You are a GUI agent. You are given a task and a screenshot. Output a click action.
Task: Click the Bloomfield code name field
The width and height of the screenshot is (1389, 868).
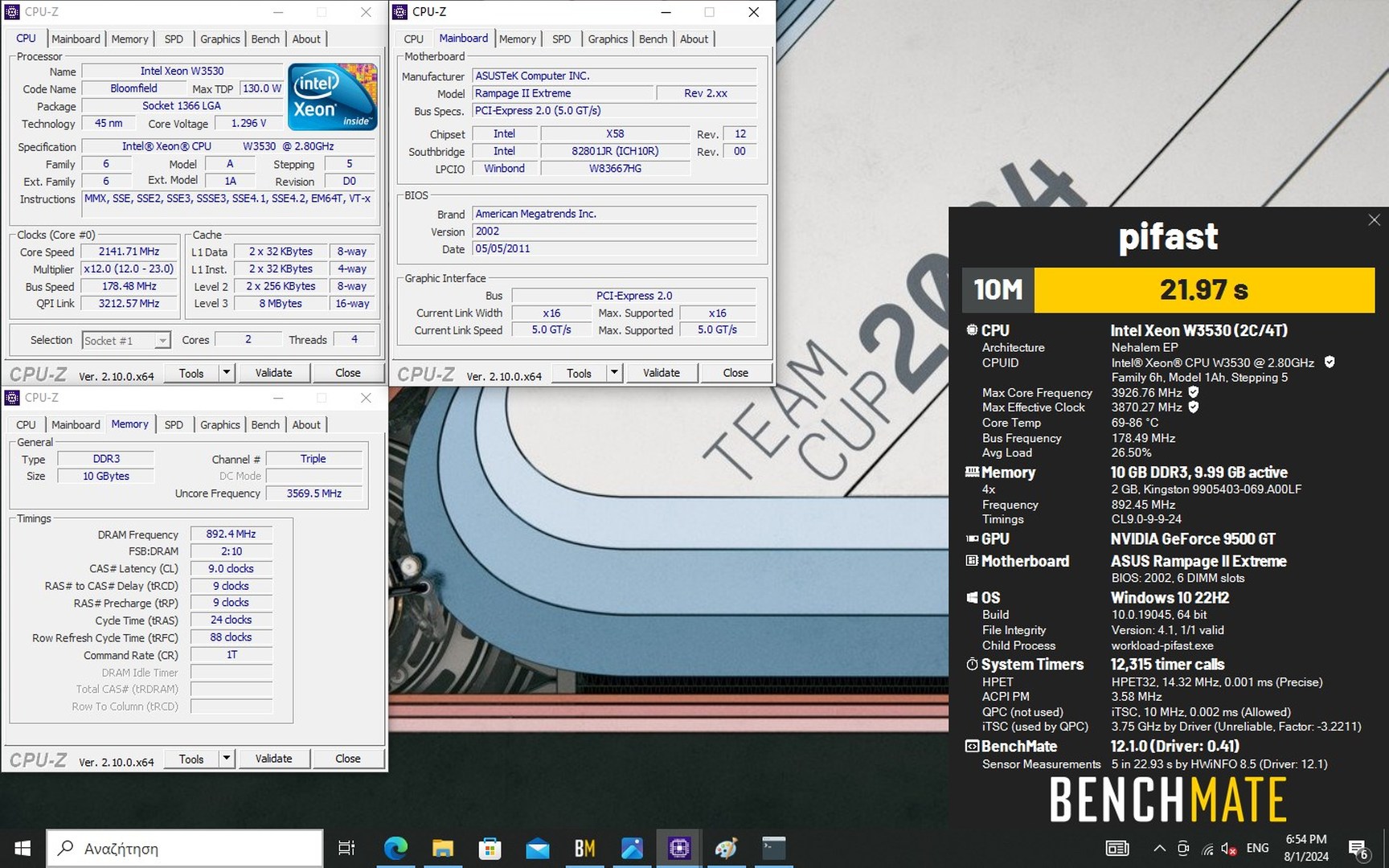click(133, 88)
